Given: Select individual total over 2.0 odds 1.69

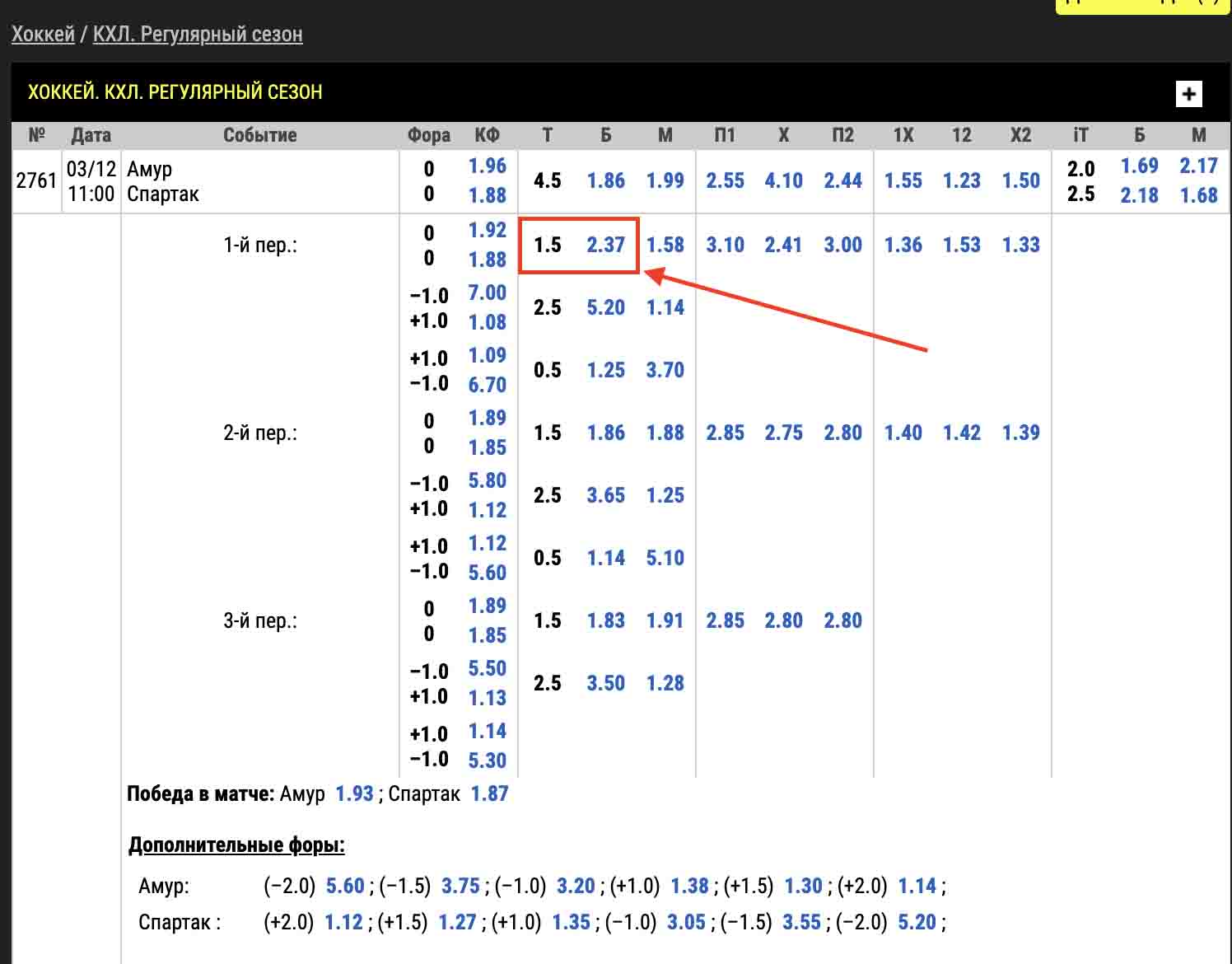Looking at the screenshot, I should 1140,166.
